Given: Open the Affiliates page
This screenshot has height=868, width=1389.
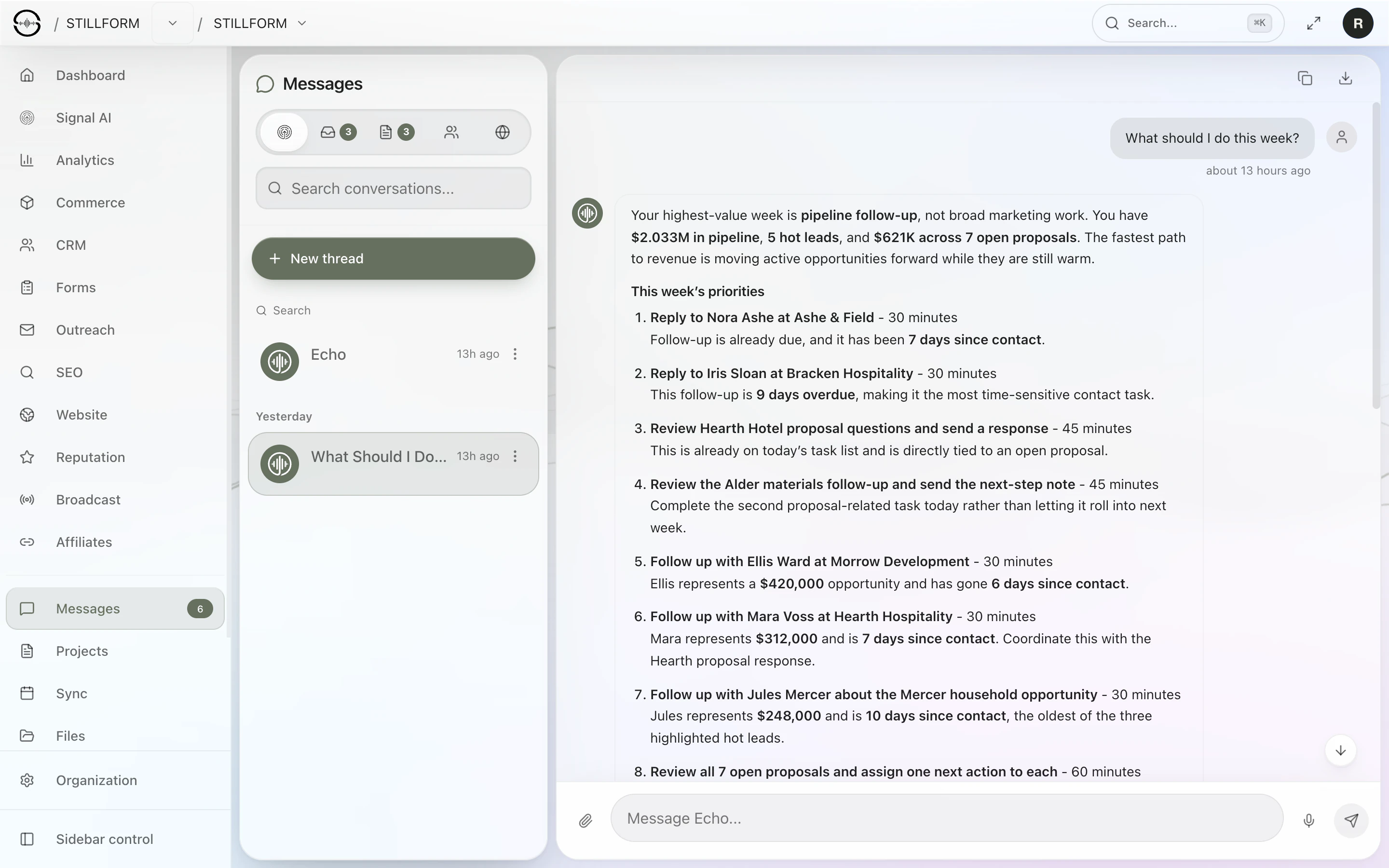Looking at the screenshot, I should coord(115,542).
